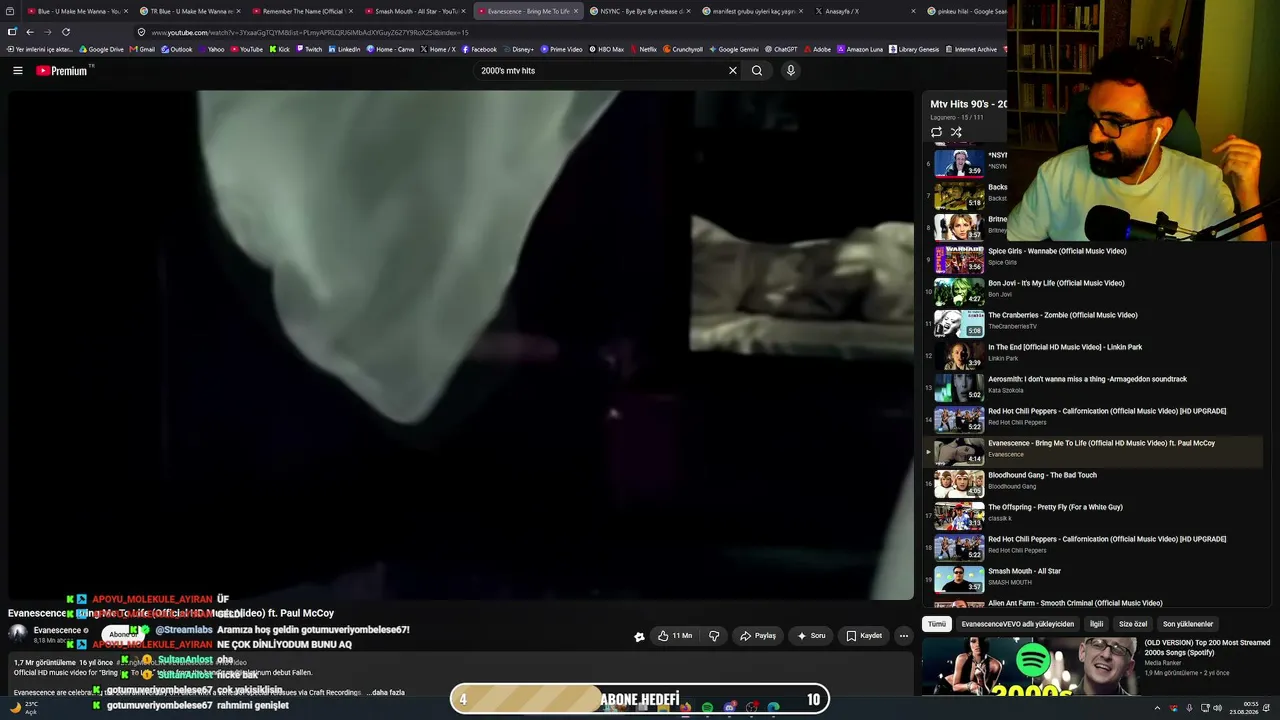
Task: Open the Kick bookmark
Action: pos(279,49)
